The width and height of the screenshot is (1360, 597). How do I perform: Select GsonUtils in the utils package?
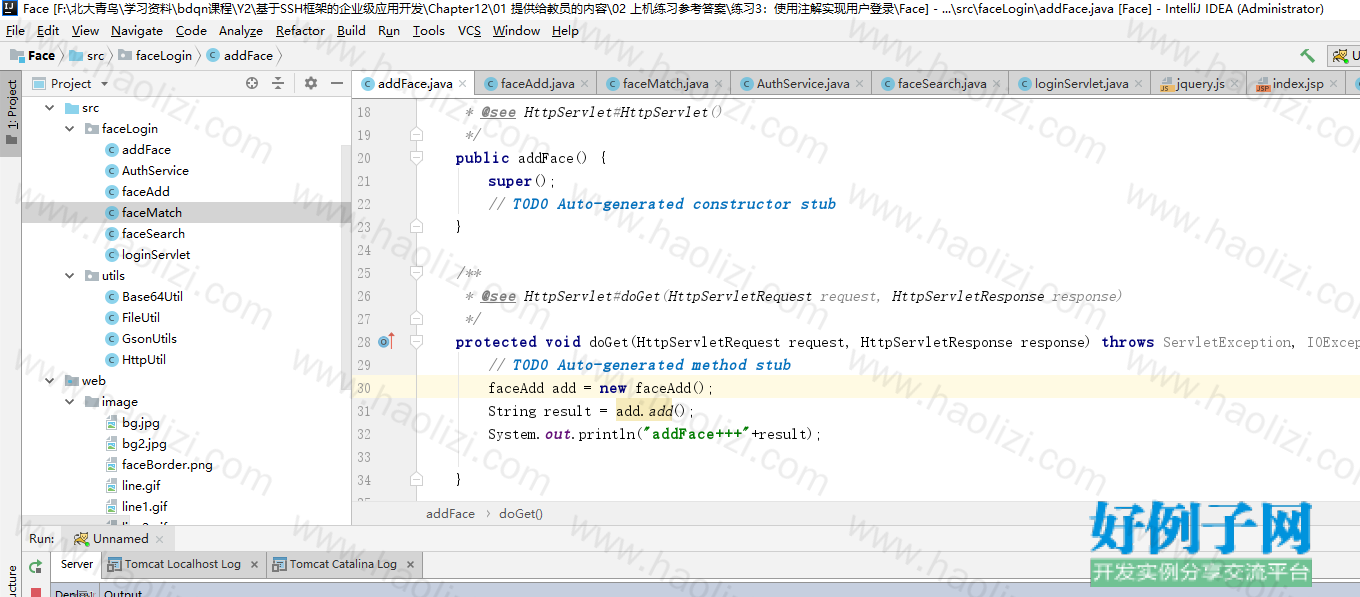149,339
